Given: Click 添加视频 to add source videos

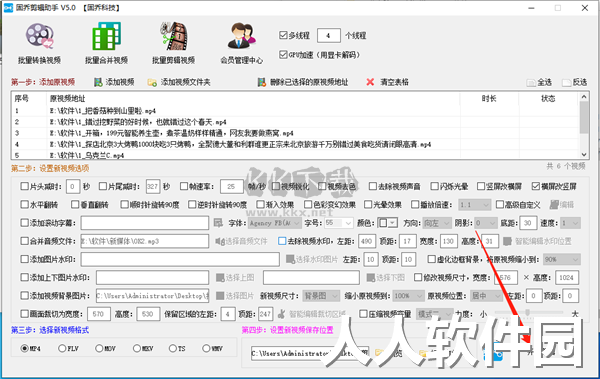Looking at the screenshot, I should [114, 82].
